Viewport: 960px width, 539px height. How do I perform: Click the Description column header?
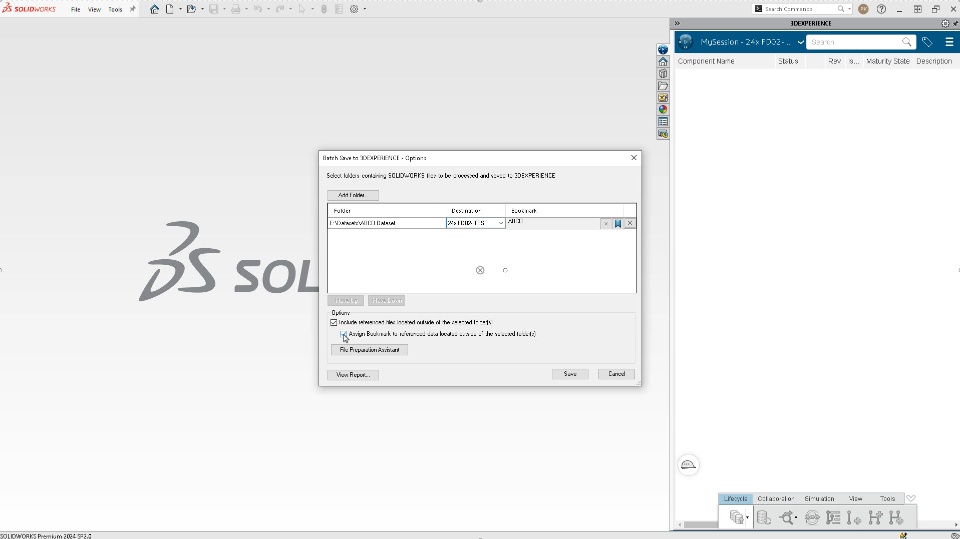(934, 61)
